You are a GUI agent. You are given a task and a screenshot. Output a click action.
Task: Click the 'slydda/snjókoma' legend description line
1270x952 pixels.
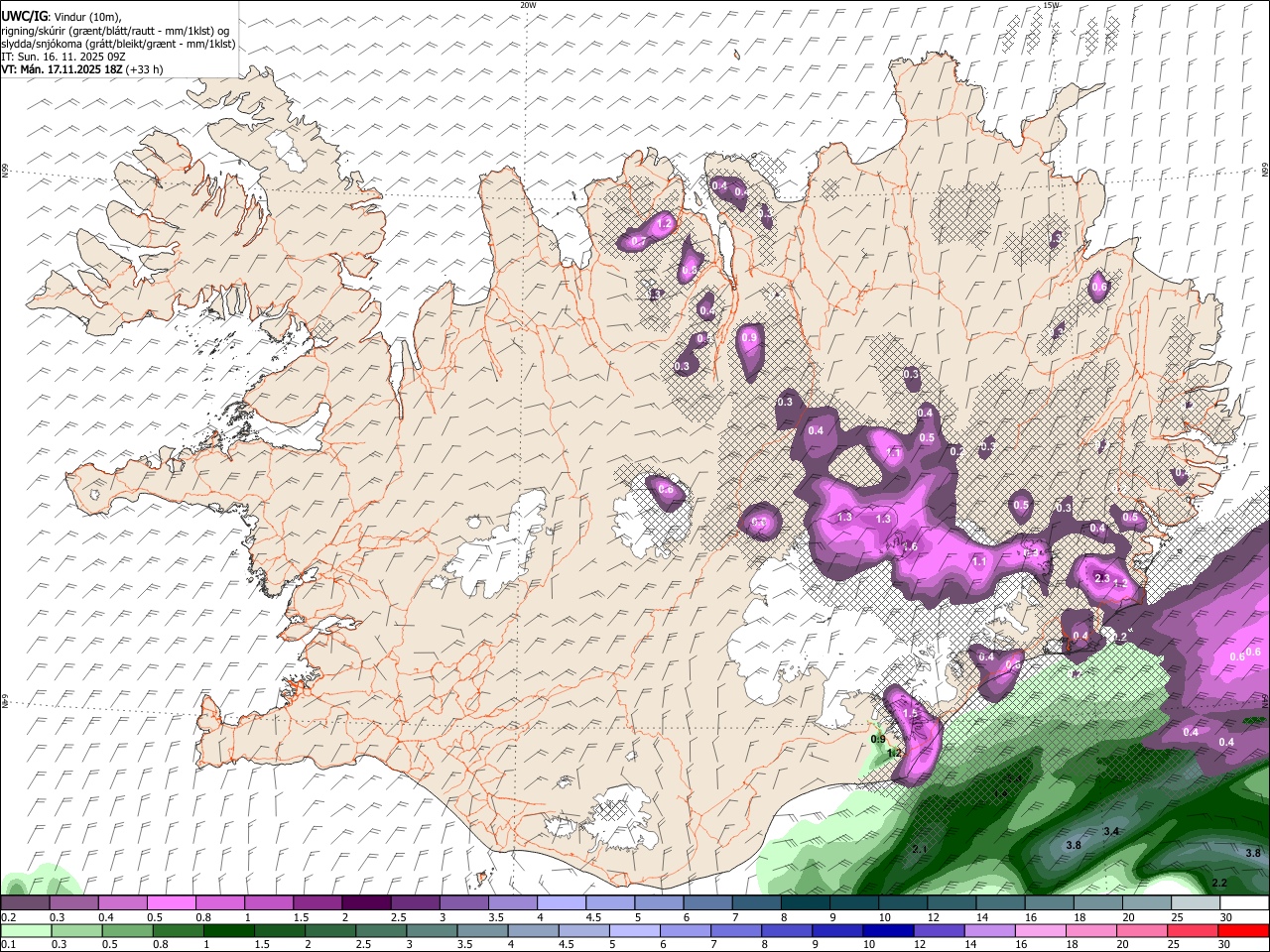[118, 44]
